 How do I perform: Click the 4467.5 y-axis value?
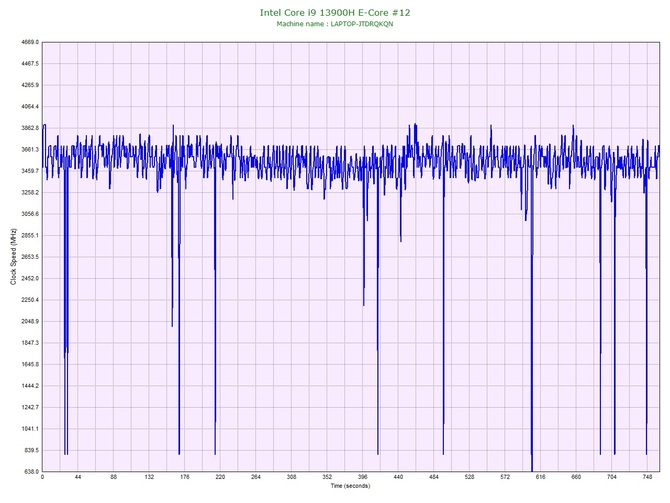tap(30, 64)
